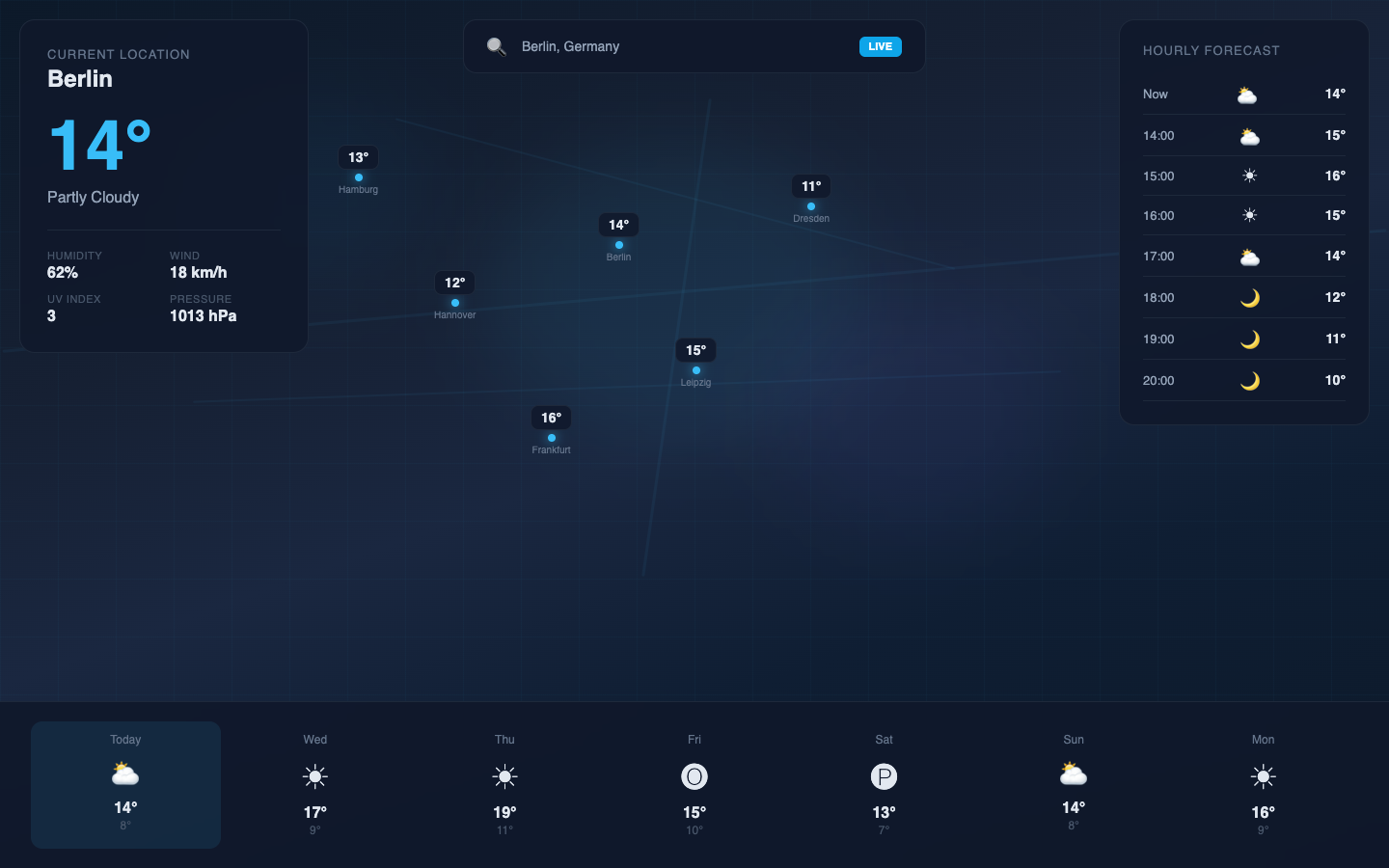Open the Today forecast card
The height and width of the screenshot is (868, 1389).
point(125,784)
